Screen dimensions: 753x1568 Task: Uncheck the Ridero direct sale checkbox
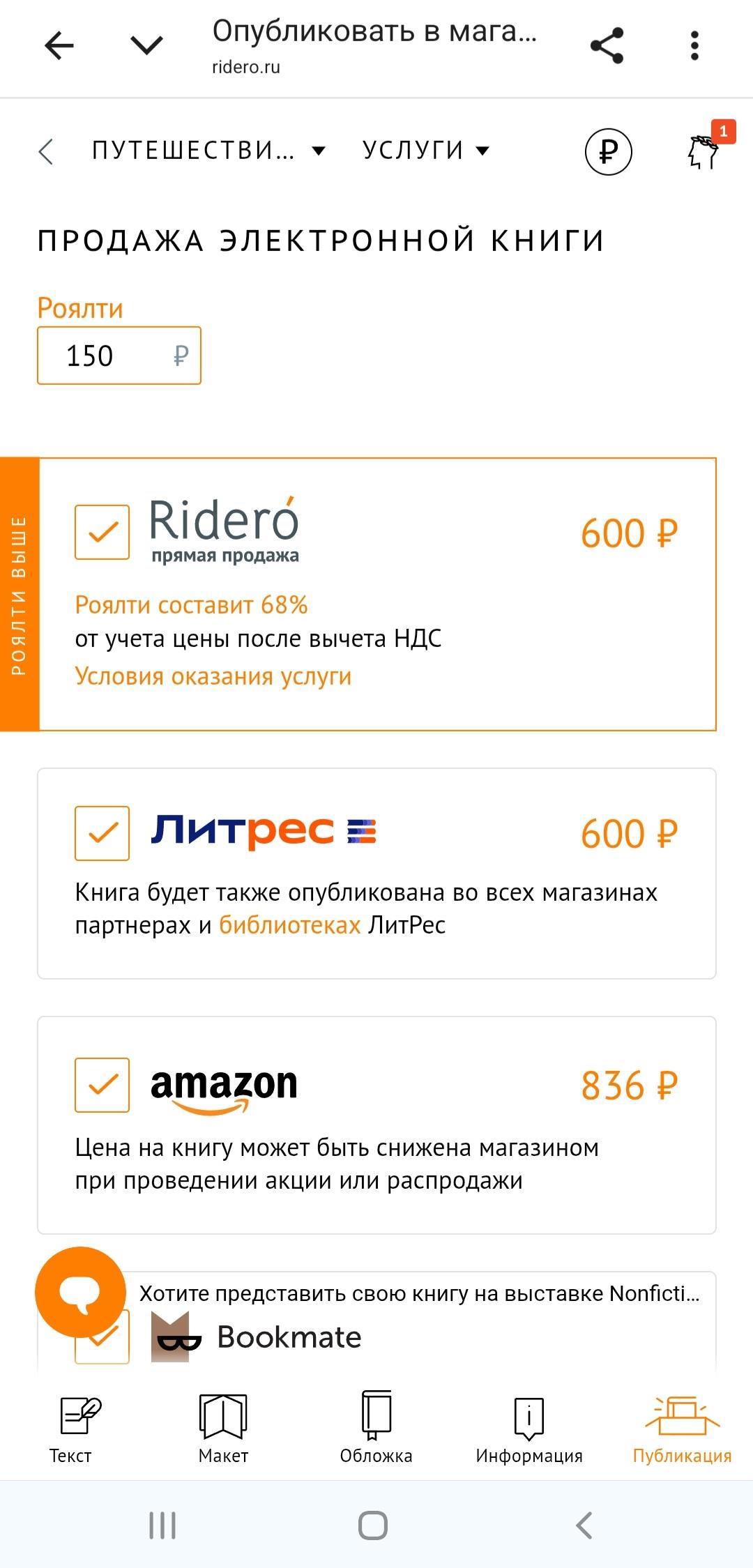102,532
